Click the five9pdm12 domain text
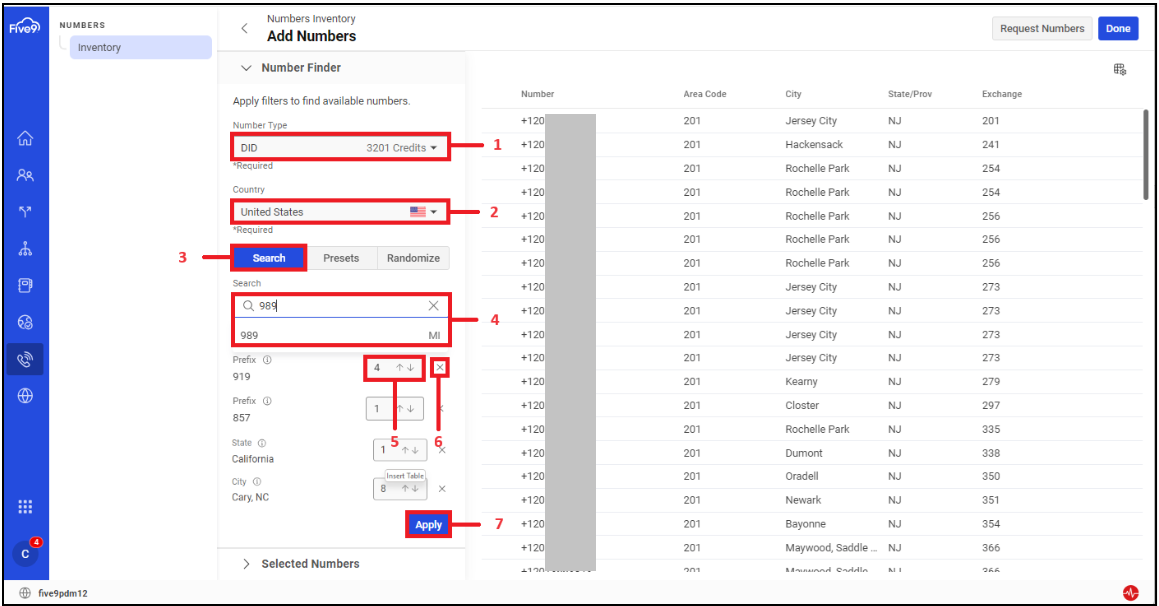Screen dimensions: 1159x606 [x=63, y=593]
